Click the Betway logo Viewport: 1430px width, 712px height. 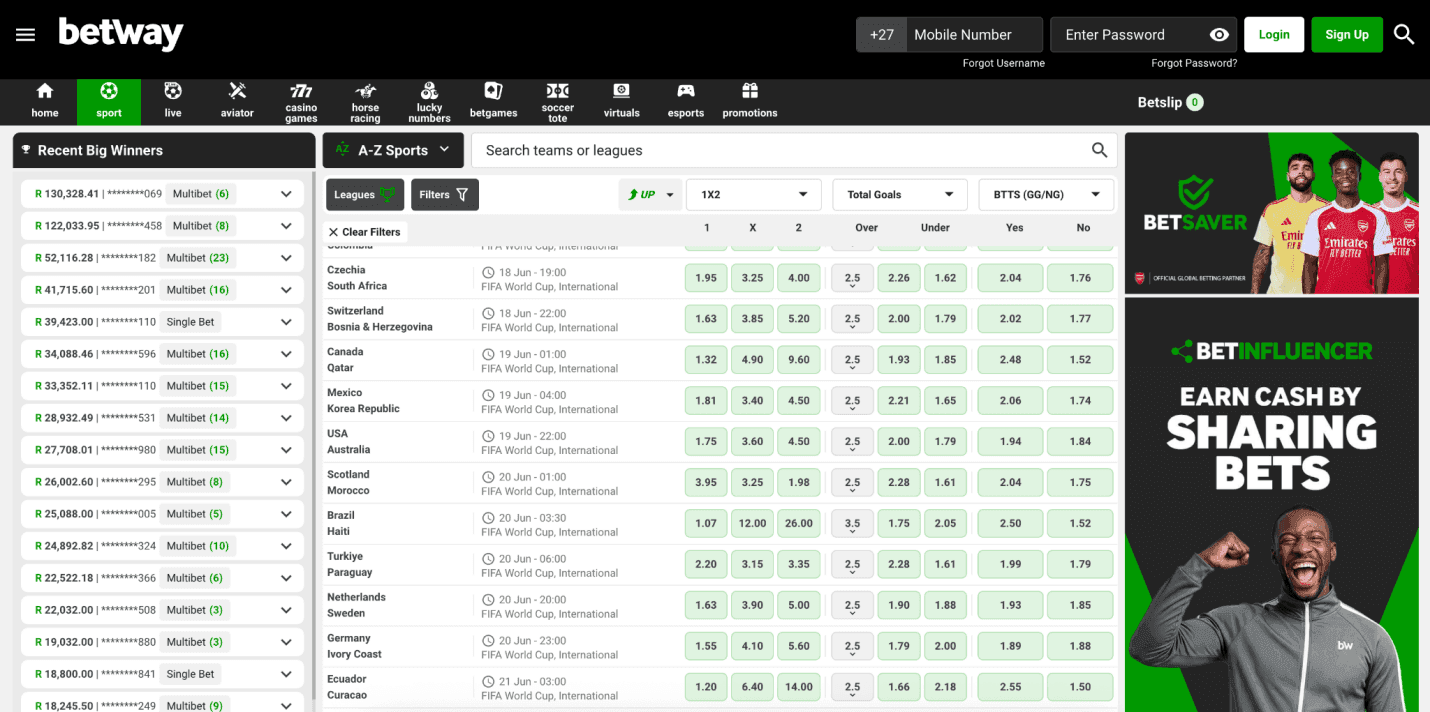(121, 34)
